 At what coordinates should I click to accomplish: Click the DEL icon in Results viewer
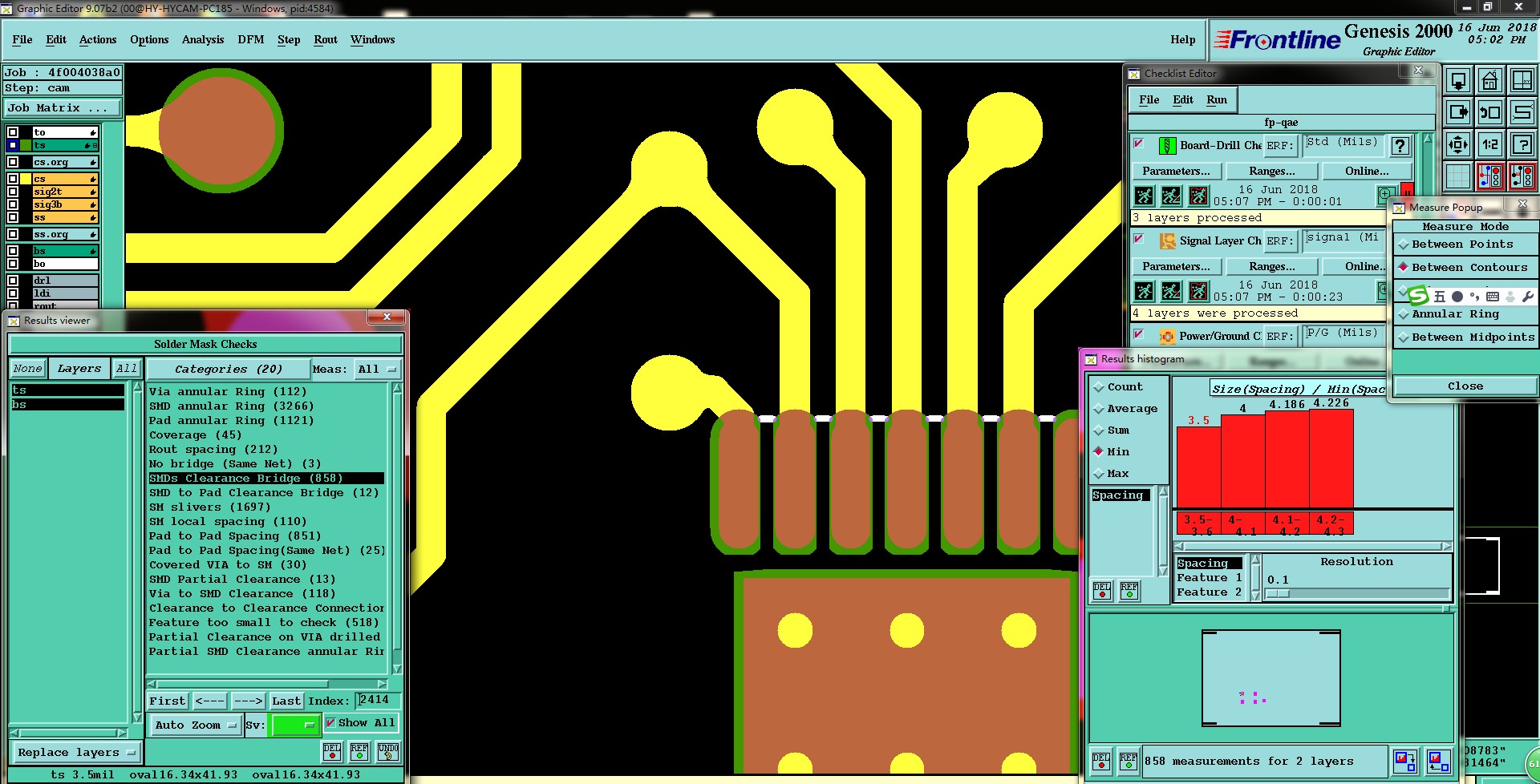coord(332,751)
